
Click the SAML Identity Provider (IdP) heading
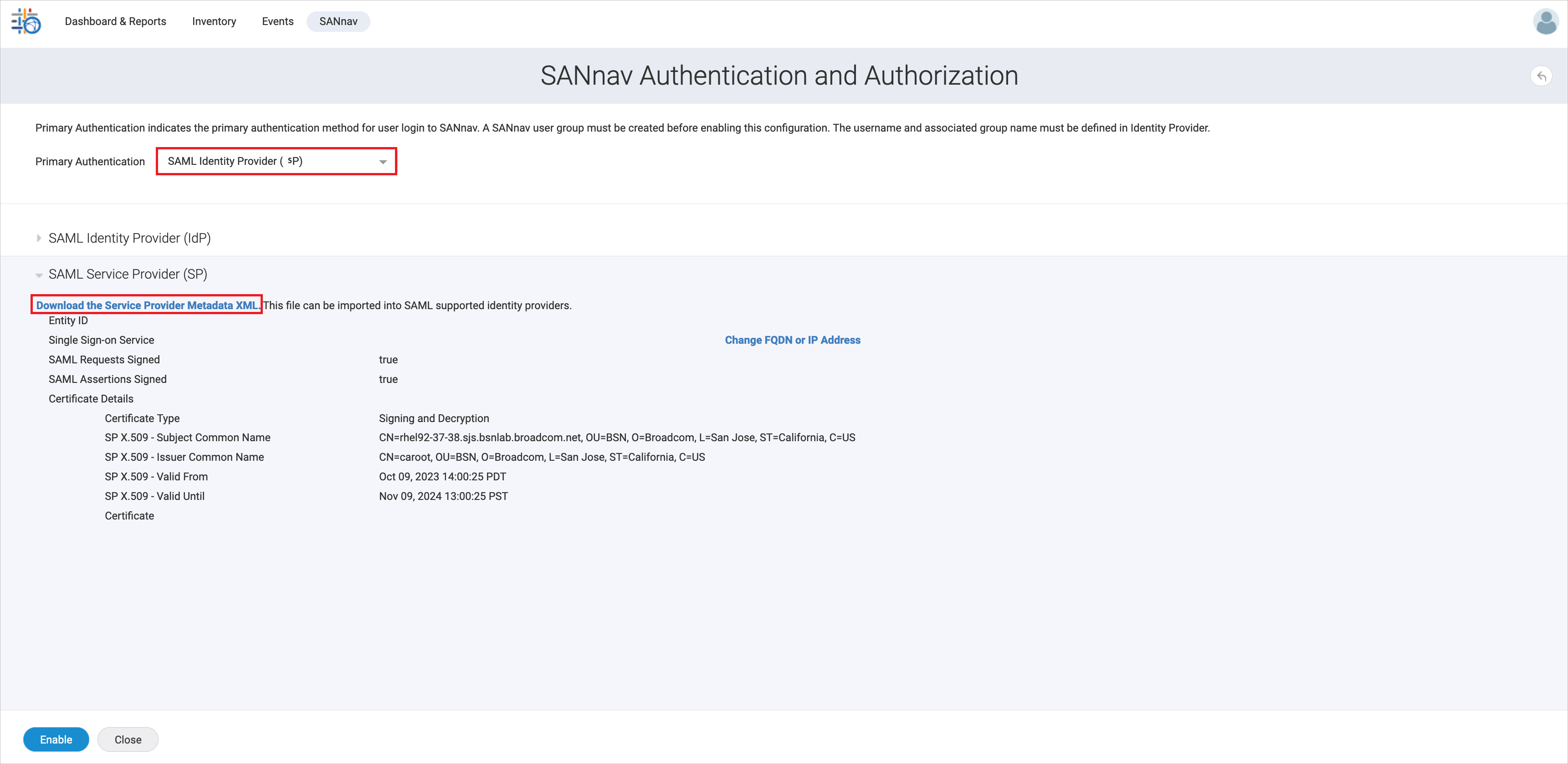tap(130, 239)
